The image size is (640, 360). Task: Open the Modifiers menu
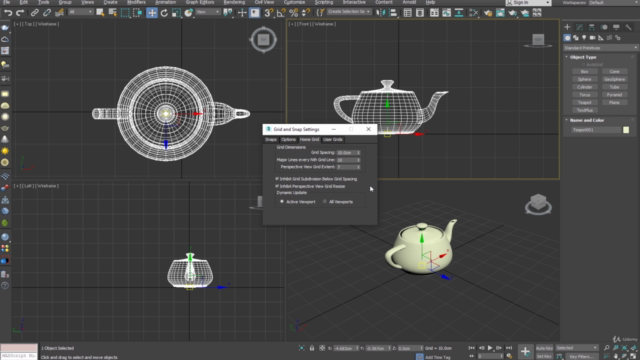136,2
